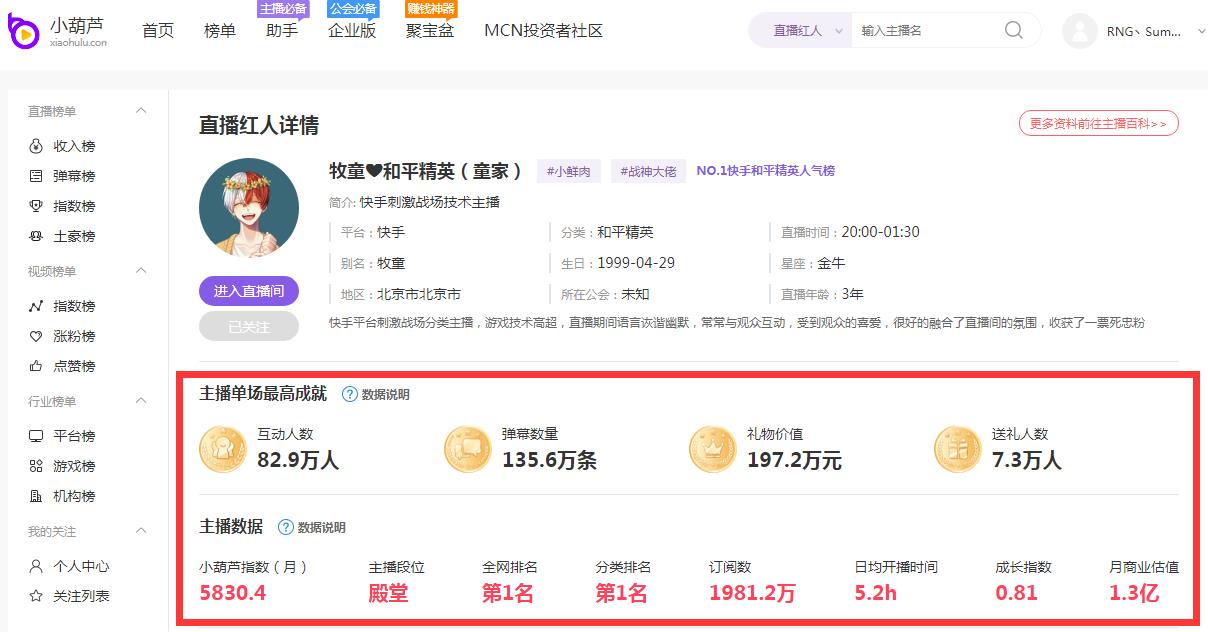The height and width of the screenshot is (632, 1208).
Task: Click the 弹幕数量 gold badge icon
Action: [x=468, y=449]
